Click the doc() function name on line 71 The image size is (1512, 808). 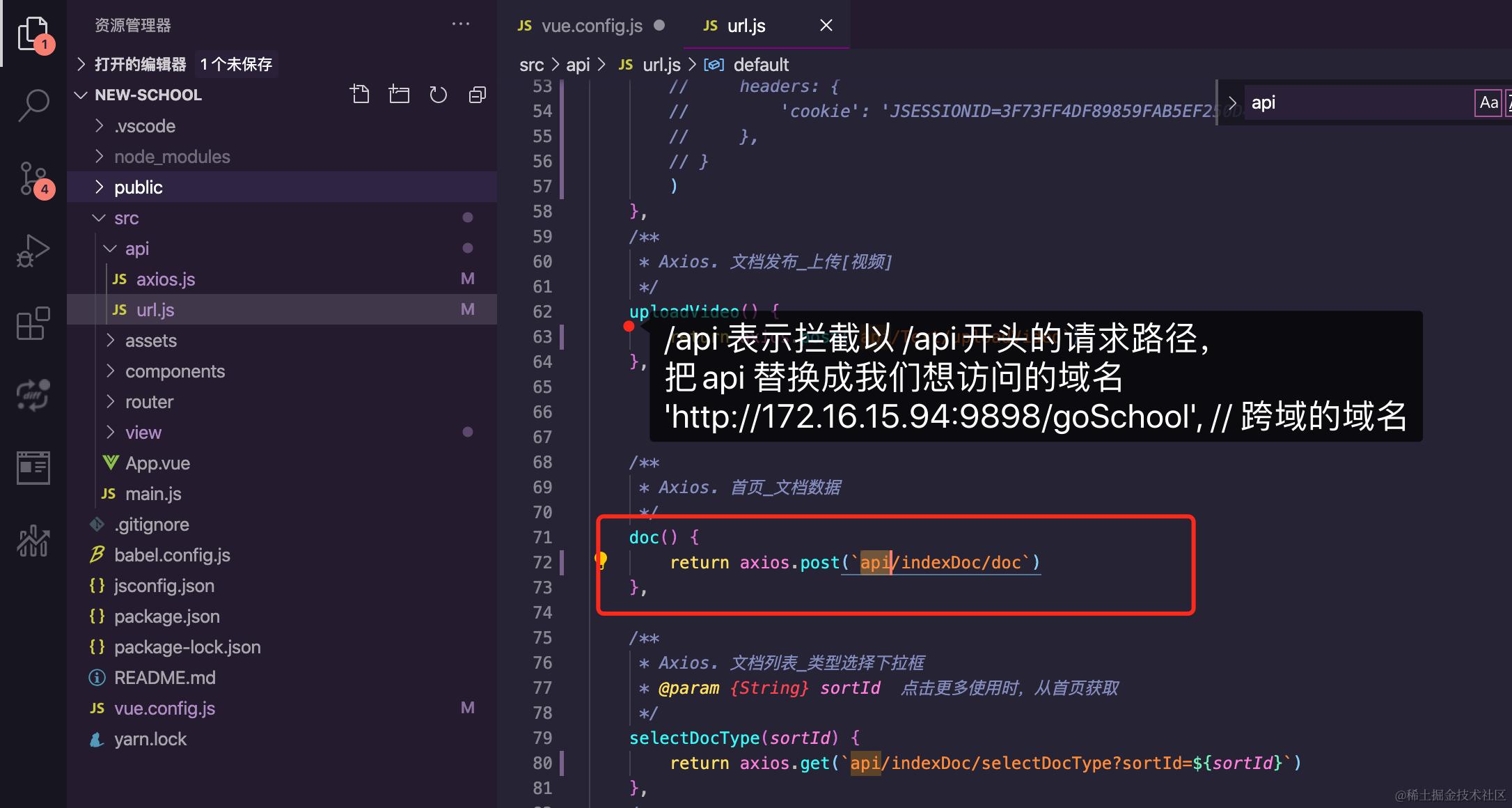[644, 537]
